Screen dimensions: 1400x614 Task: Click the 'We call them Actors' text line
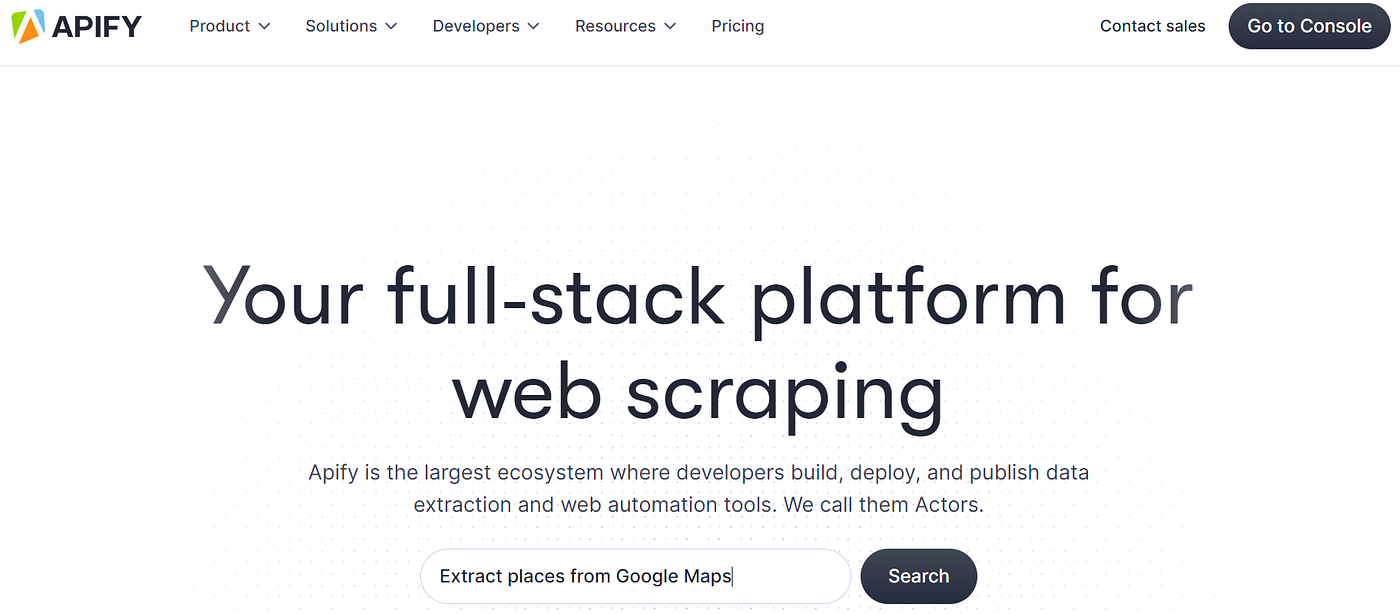(884, 505)
